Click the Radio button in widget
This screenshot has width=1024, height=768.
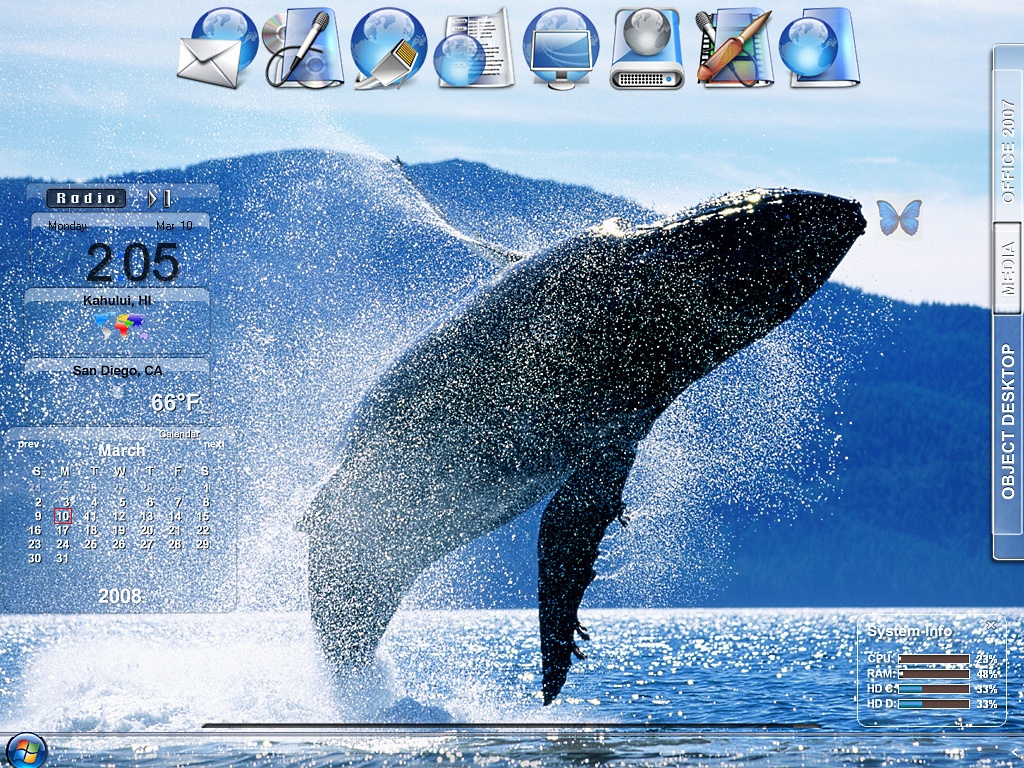(86, 198)
